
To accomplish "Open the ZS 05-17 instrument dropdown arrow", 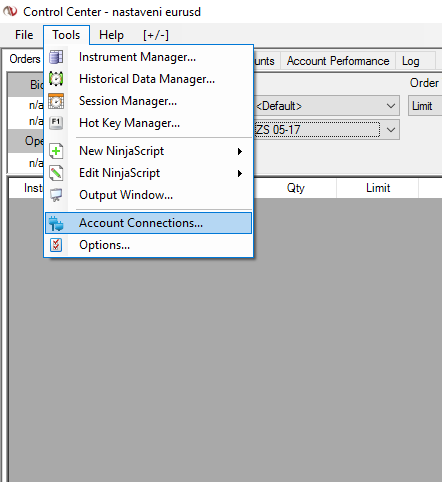I will tap(391, 129).
